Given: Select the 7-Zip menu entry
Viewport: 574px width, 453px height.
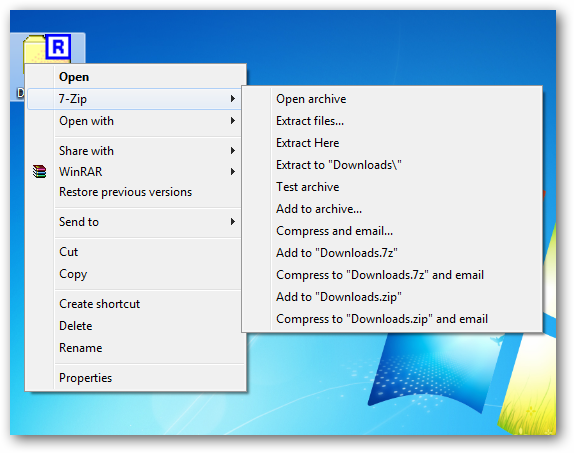Looking at the screenshot, I should pos(134,99).
